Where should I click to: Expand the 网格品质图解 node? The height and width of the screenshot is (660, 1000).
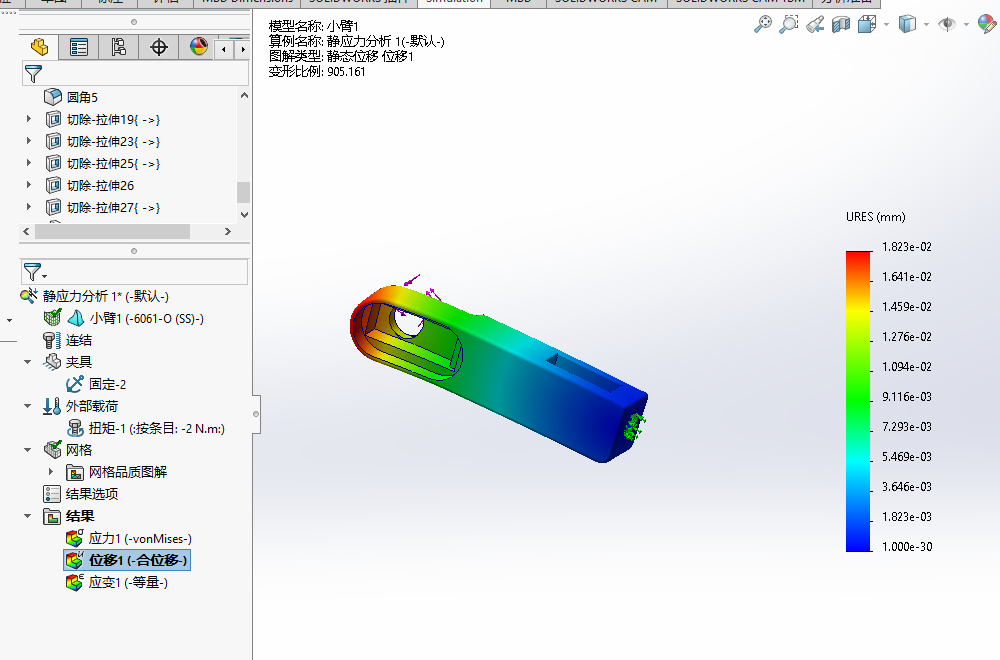51,472
